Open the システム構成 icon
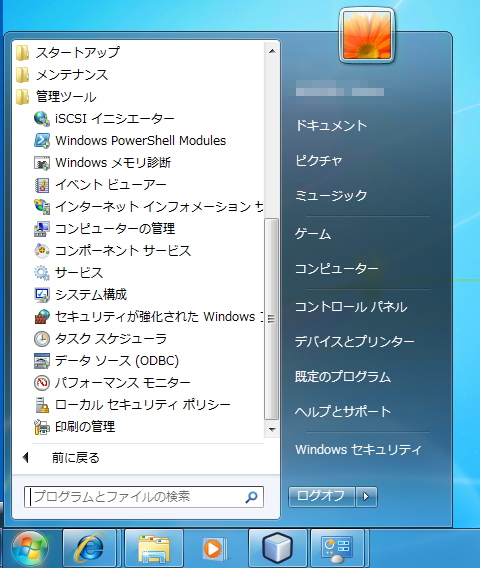Image resolution: width=480 pixels, height=568 pixels. tap(42, 295)
